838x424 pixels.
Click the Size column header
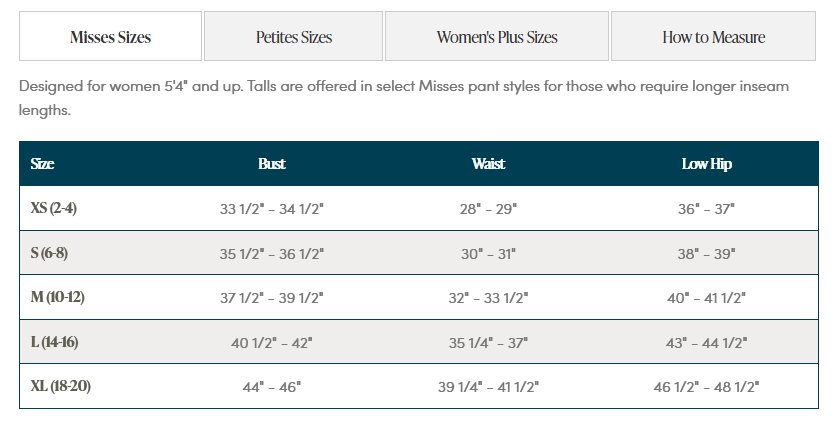pyautogui.click(x=42, y=164)
